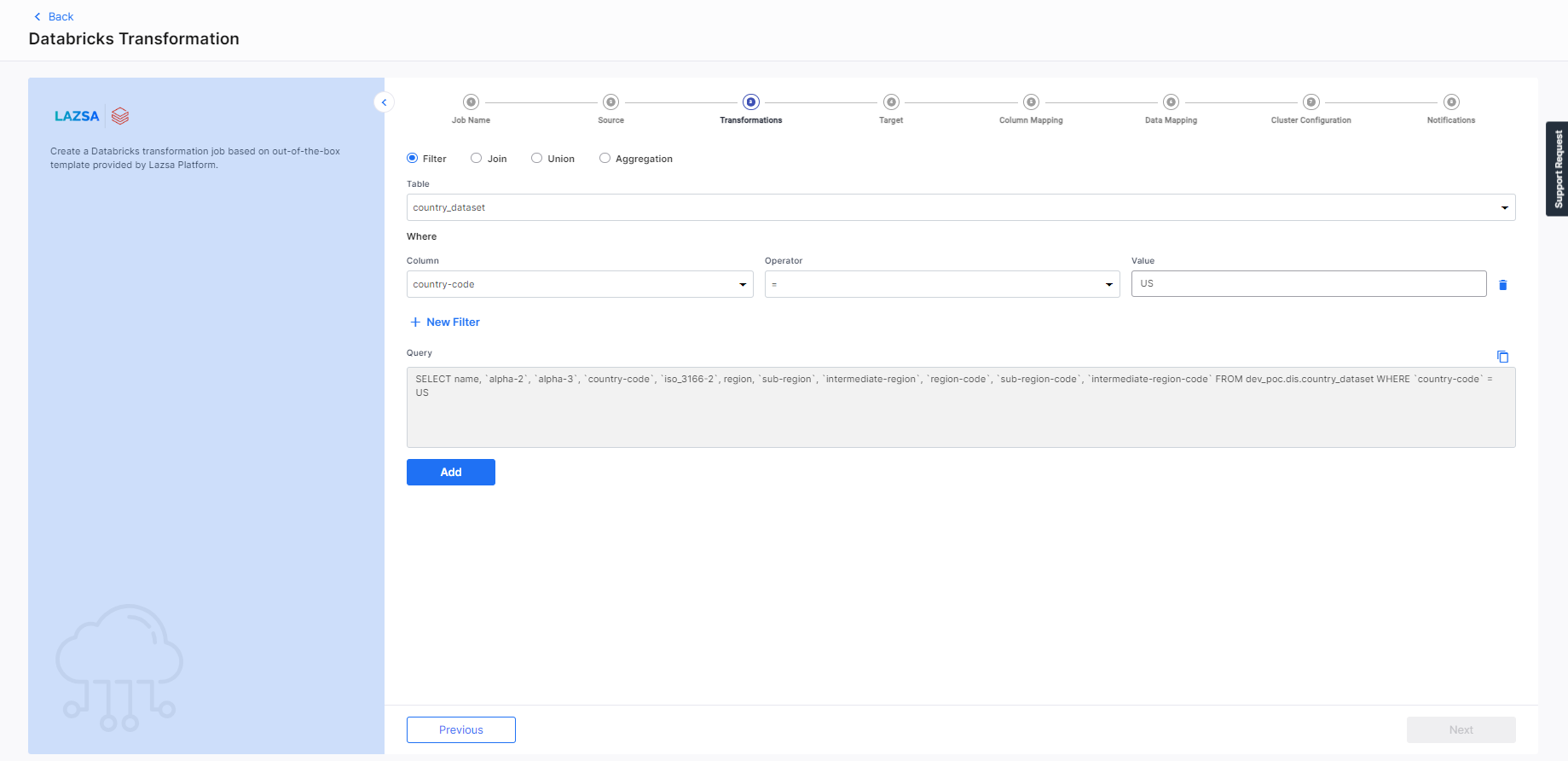The height and width of the screenshot is (761, 1568).
Task: Copy the query to clipboard
Action: pyautogui.click(x=1503, y=357)
